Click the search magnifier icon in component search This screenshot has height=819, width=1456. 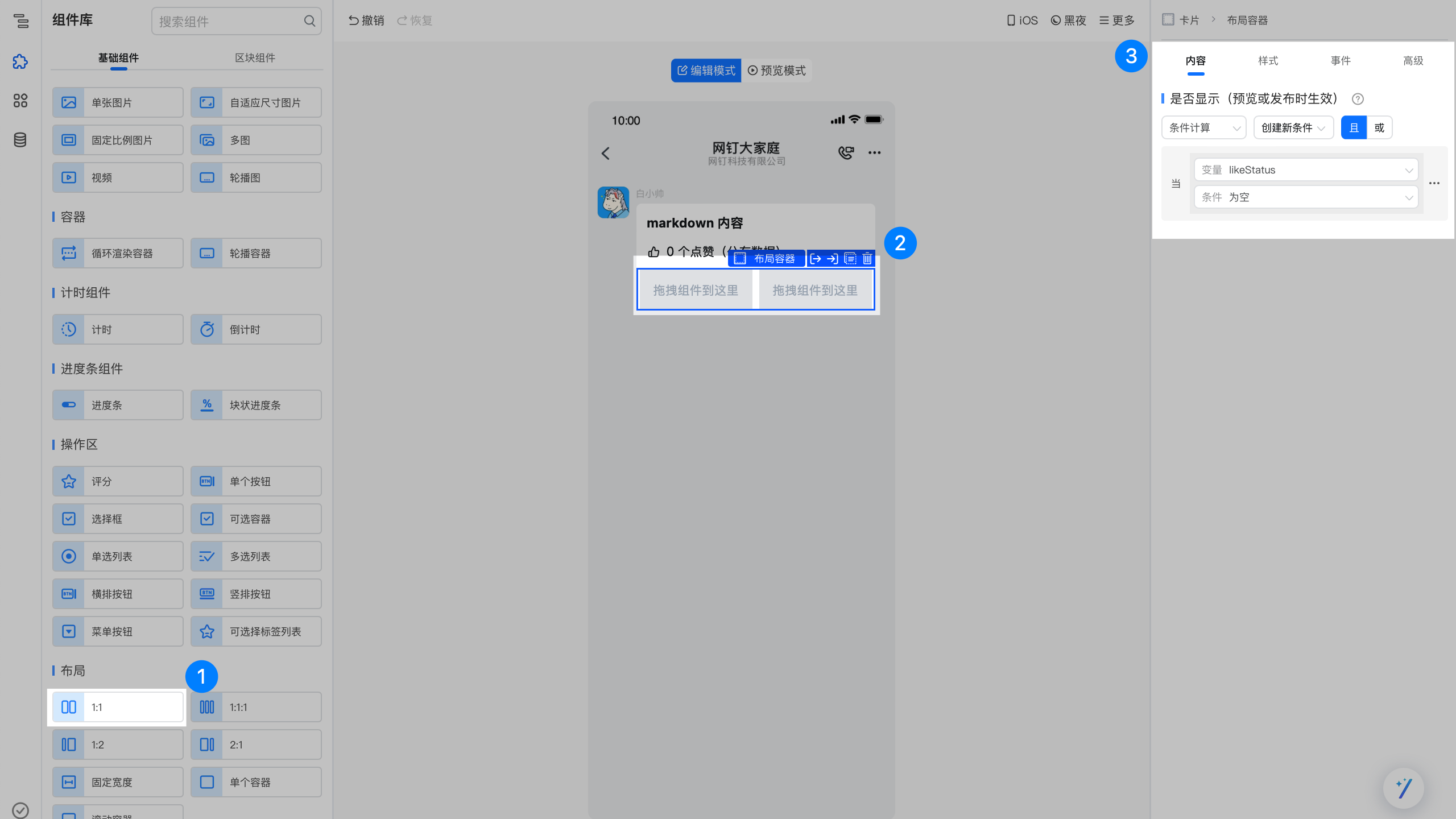click(309, 21)
